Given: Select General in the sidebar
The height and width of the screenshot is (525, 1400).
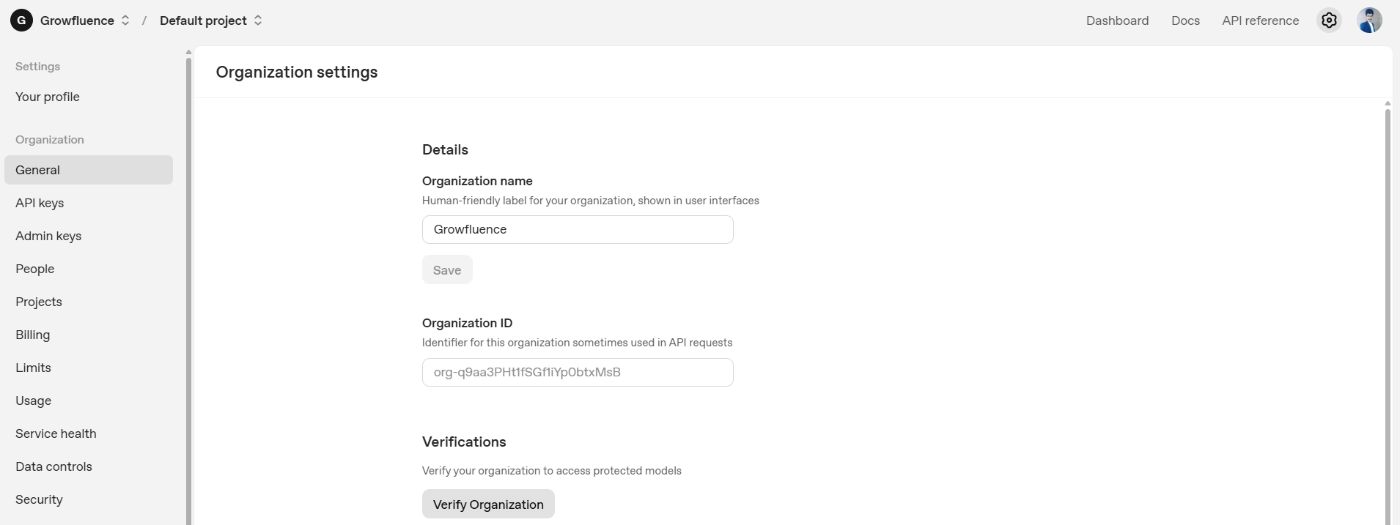Looking at the screenshot, I should 38,170.
